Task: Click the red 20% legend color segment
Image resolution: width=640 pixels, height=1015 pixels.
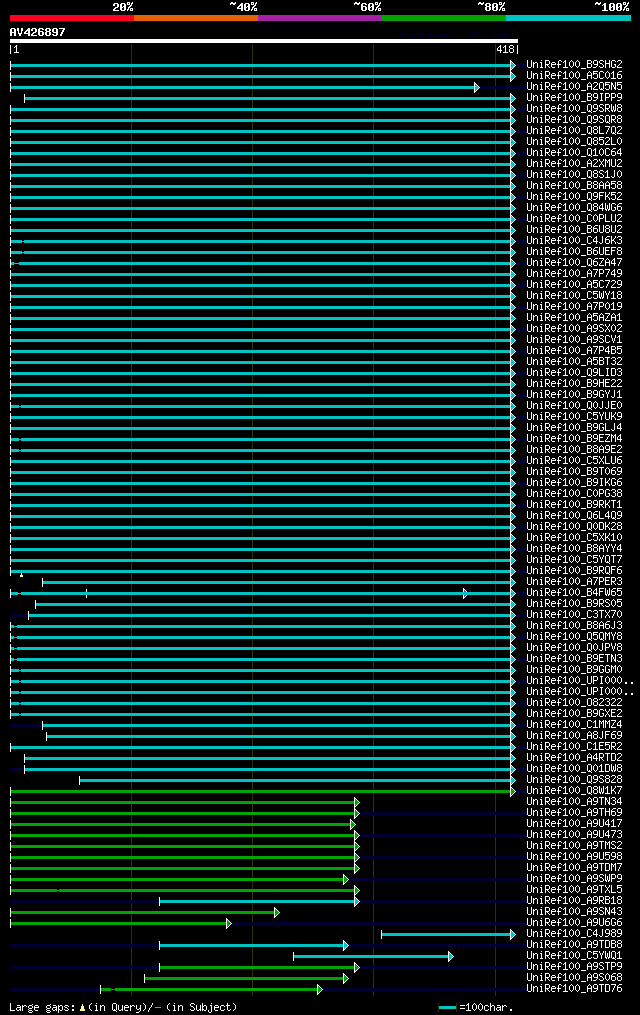Action: click(72, 18)
